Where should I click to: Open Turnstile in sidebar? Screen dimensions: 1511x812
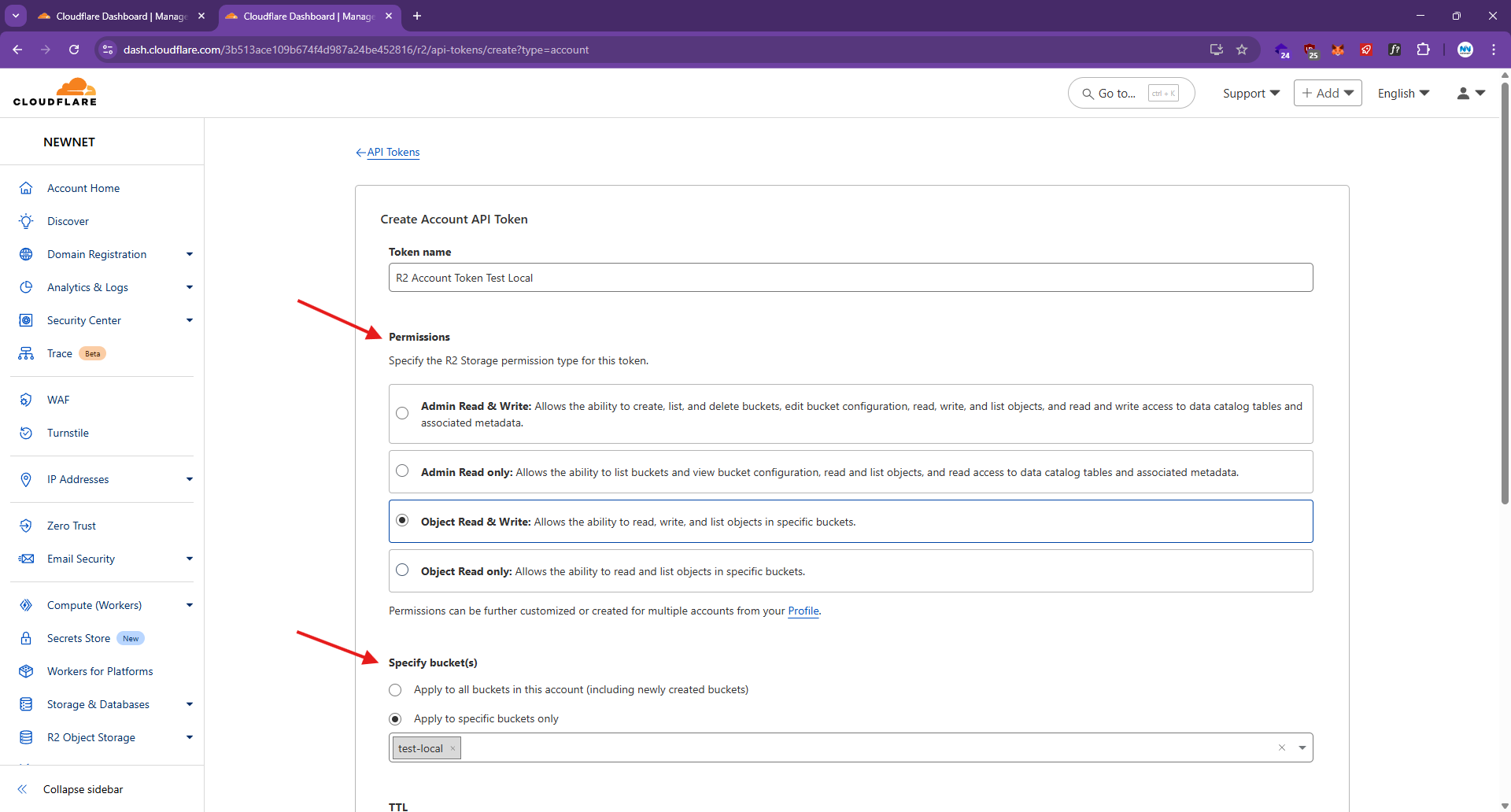coord(68,433)
